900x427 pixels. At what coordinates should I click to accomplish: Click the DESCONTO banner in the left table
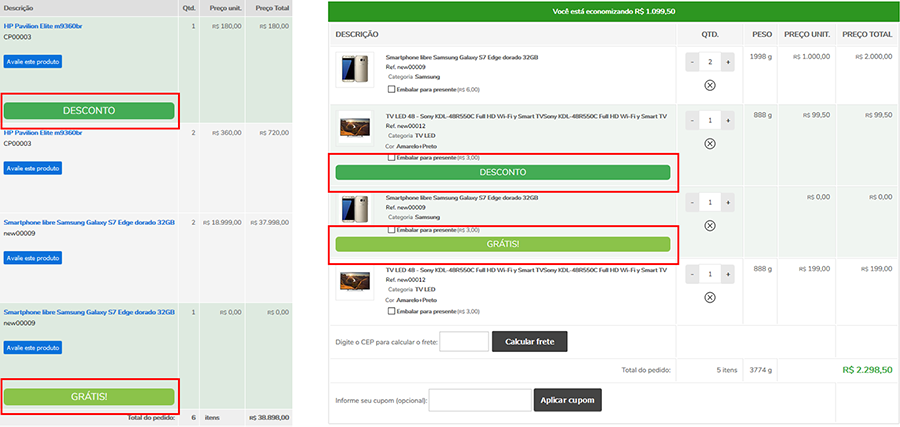pyautogui.click(x=89, y=111)
